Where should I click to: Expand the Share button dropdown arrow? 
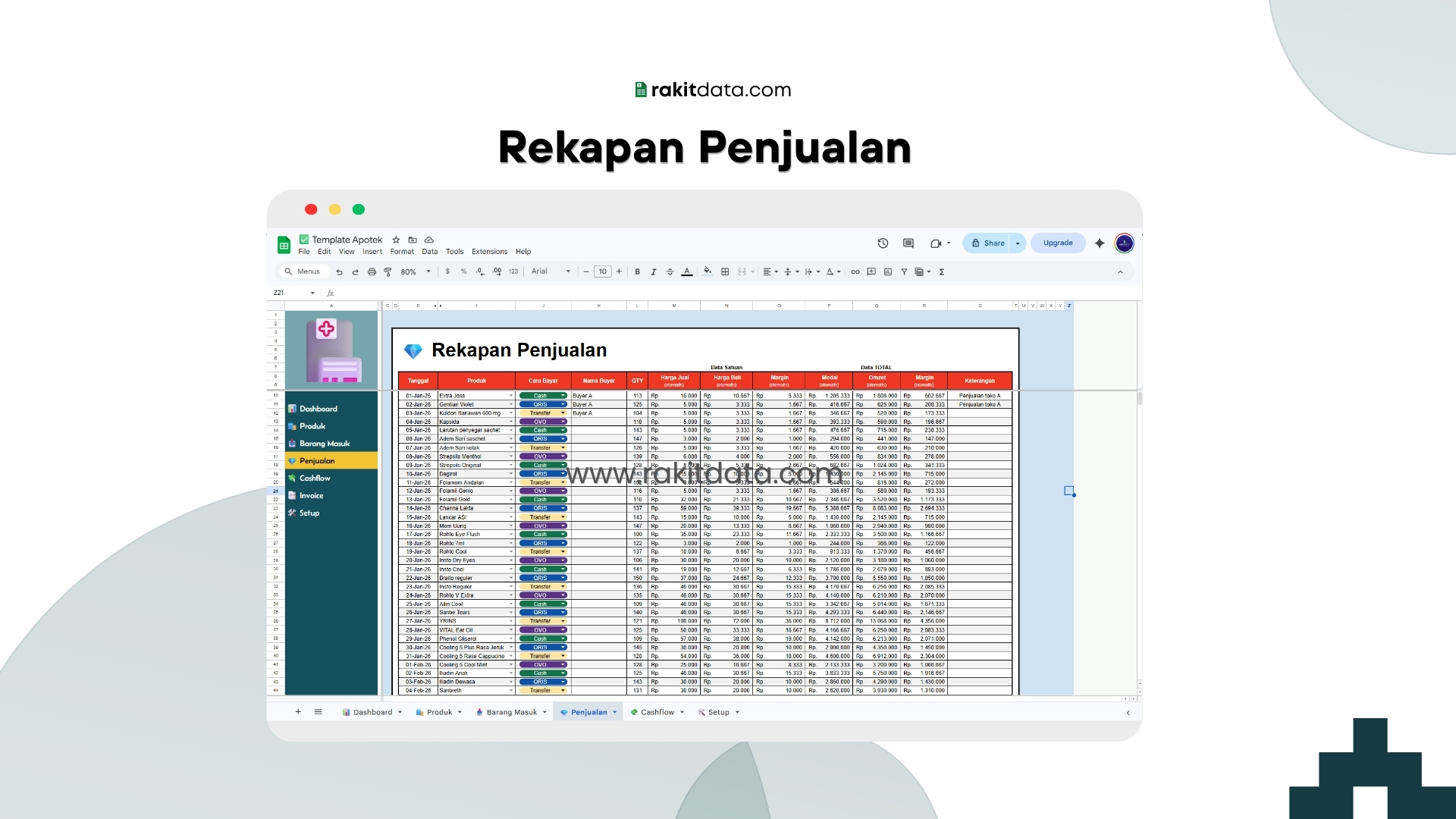tap(1018, 243)
